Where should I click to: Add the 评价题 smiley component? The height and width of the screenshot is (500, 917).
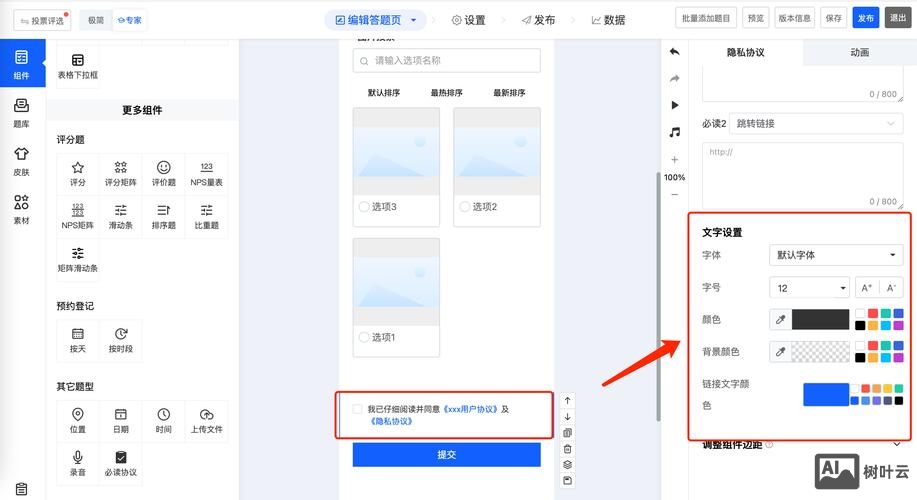click(164, 174)
